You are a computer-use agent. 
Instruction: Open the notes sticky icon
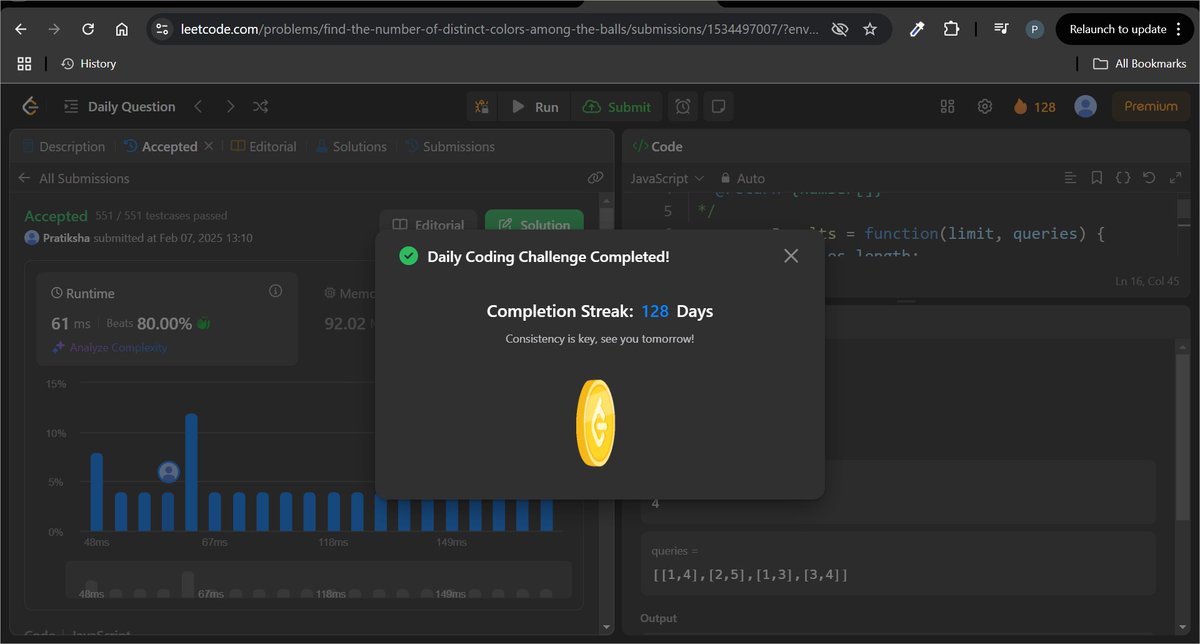(717, 106)
